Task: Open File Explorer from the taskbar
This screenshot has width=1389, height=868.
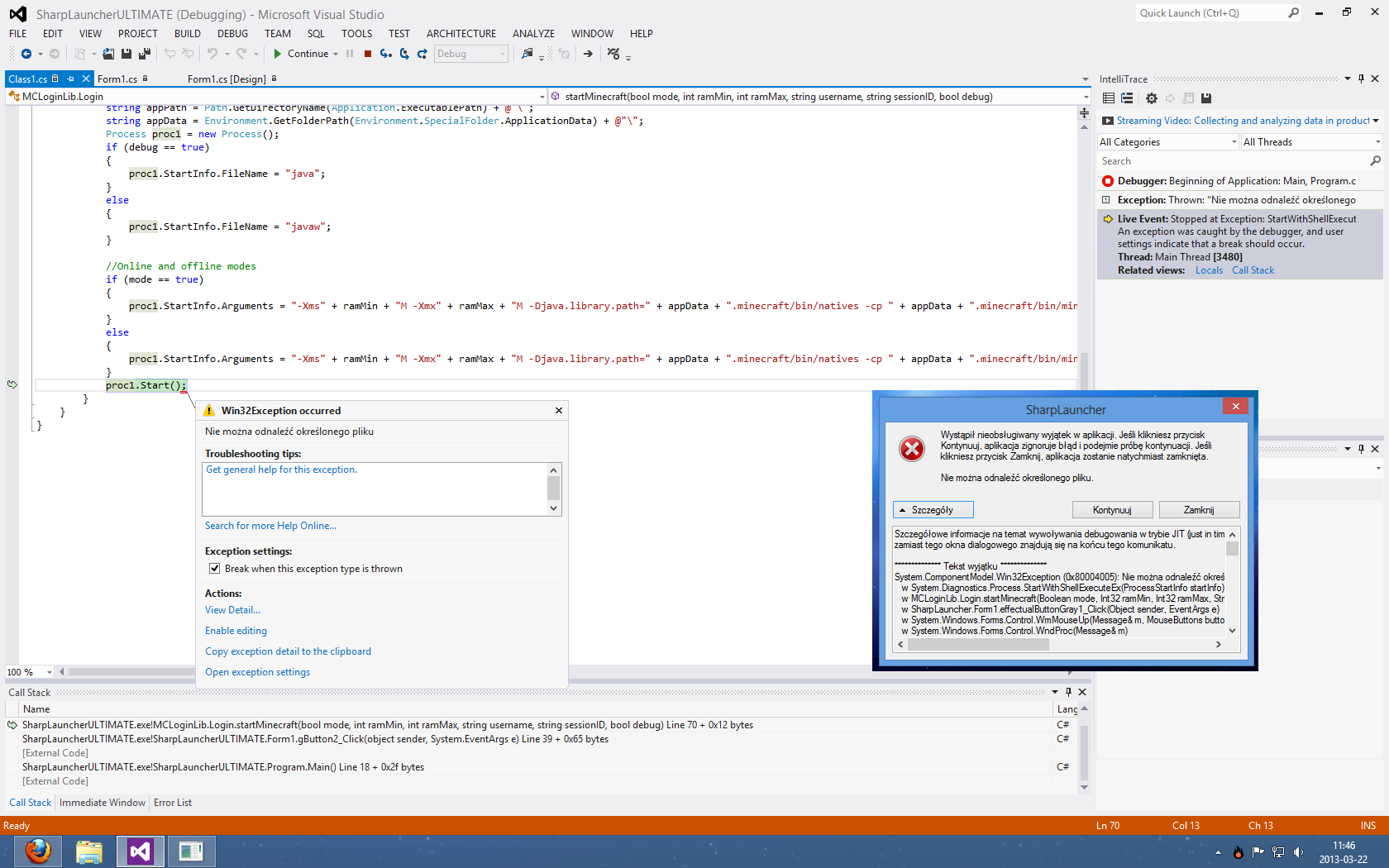Action: 89,851
